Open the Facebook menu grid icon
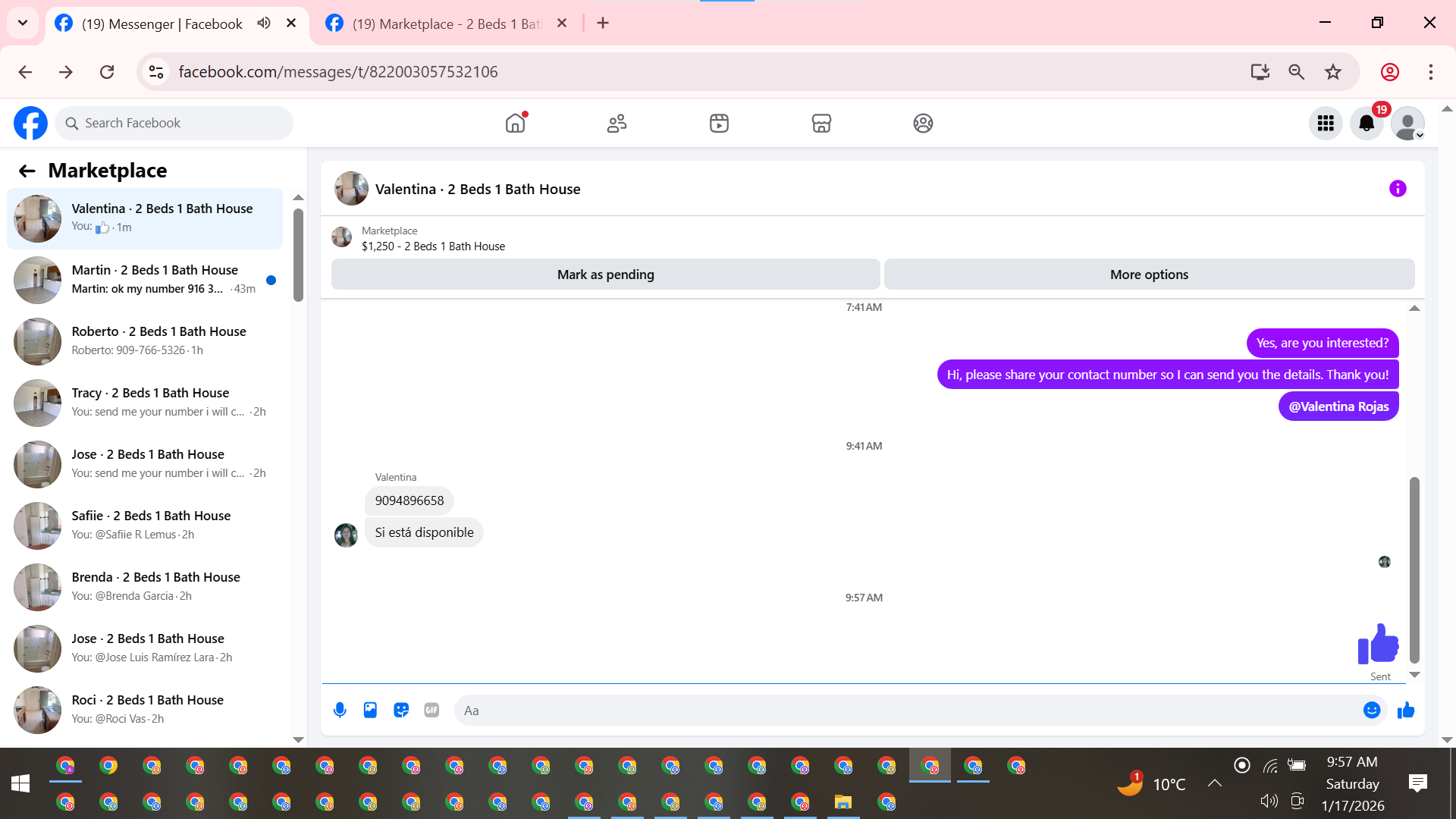The width and height of the screenshot is (1456, 819). pos(1326,124)
